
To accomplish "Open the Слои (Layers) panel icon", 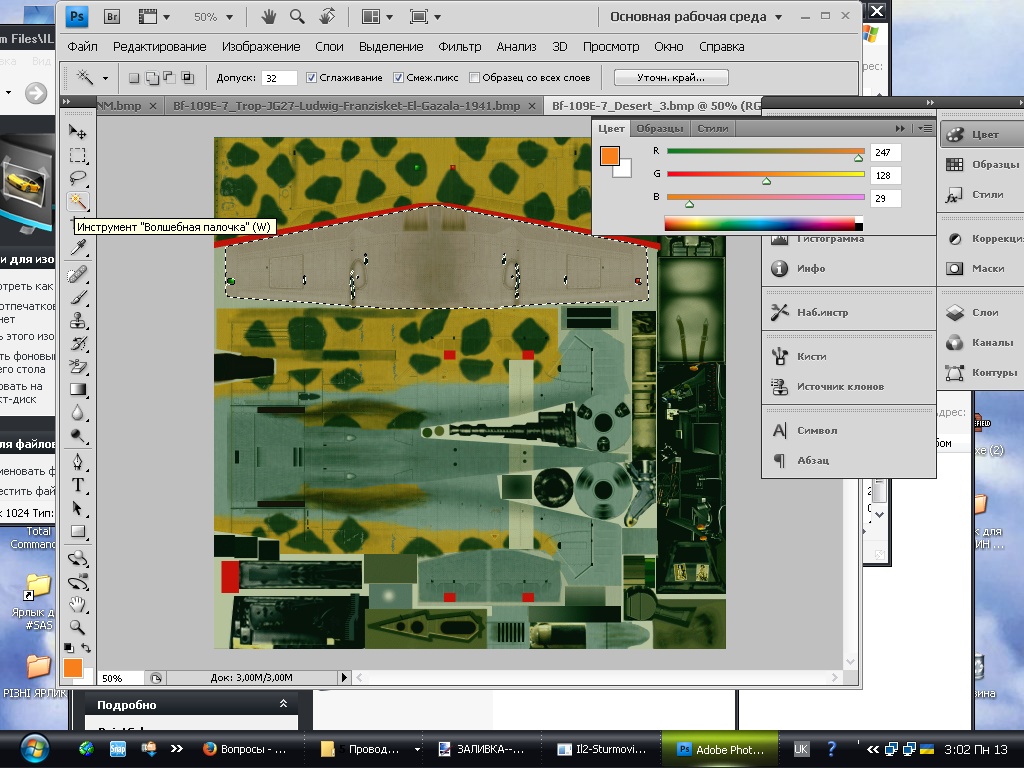I will tap(955, 312).
